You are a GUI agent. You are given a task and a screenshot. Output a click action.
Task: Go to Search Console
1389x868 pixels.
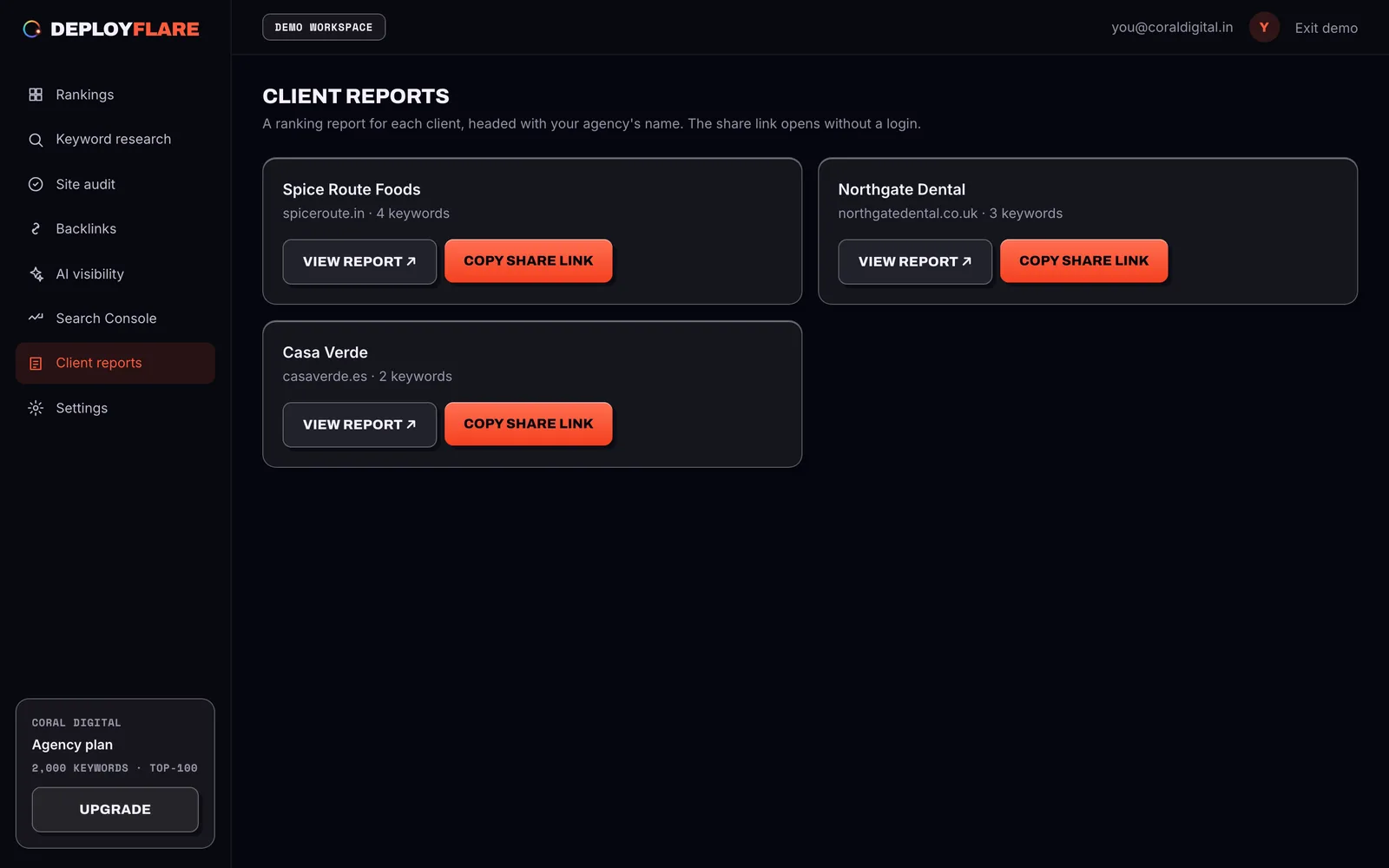click(x=115, y=319)
